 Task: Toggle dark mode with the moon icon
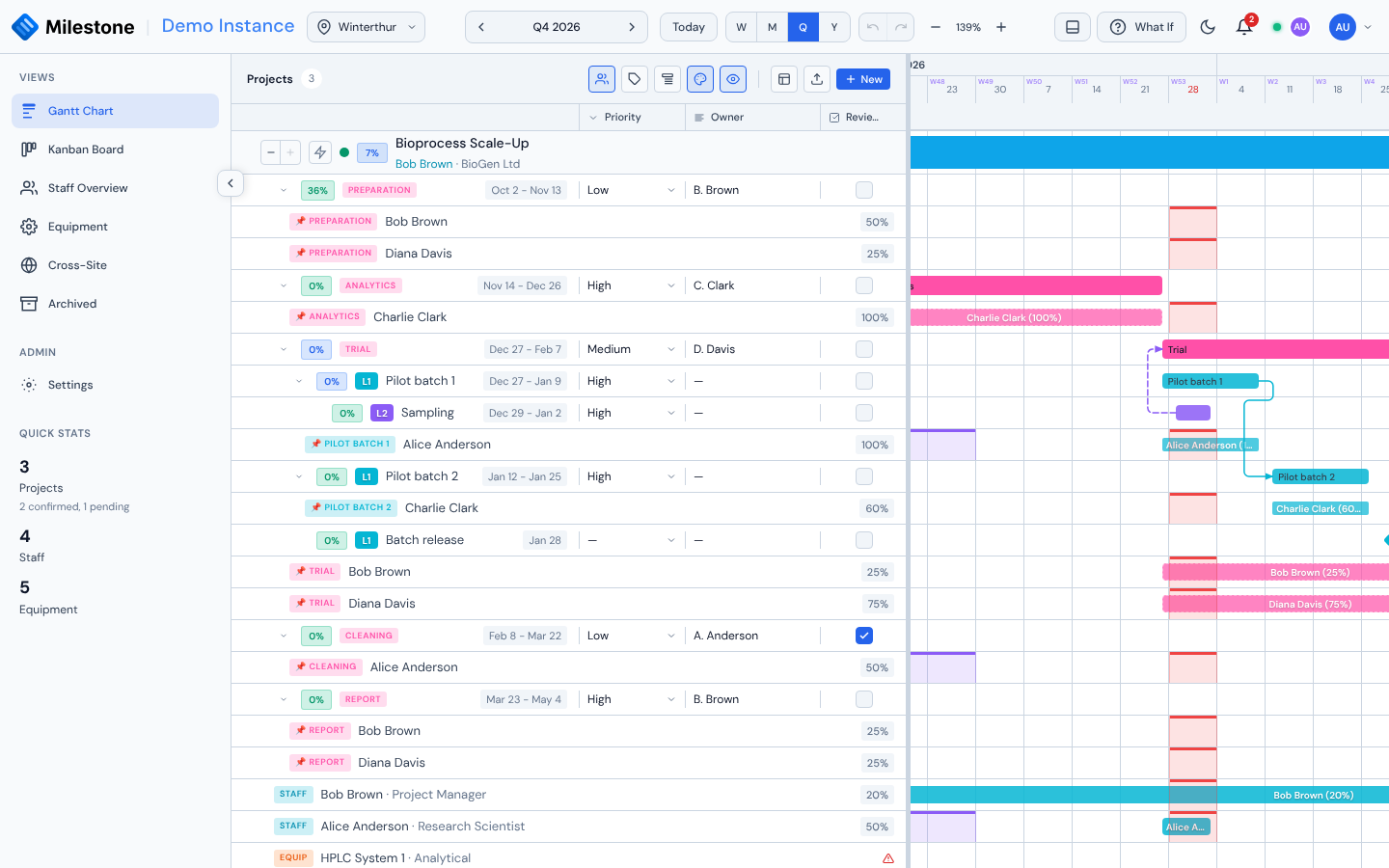tap(1208, 27)
